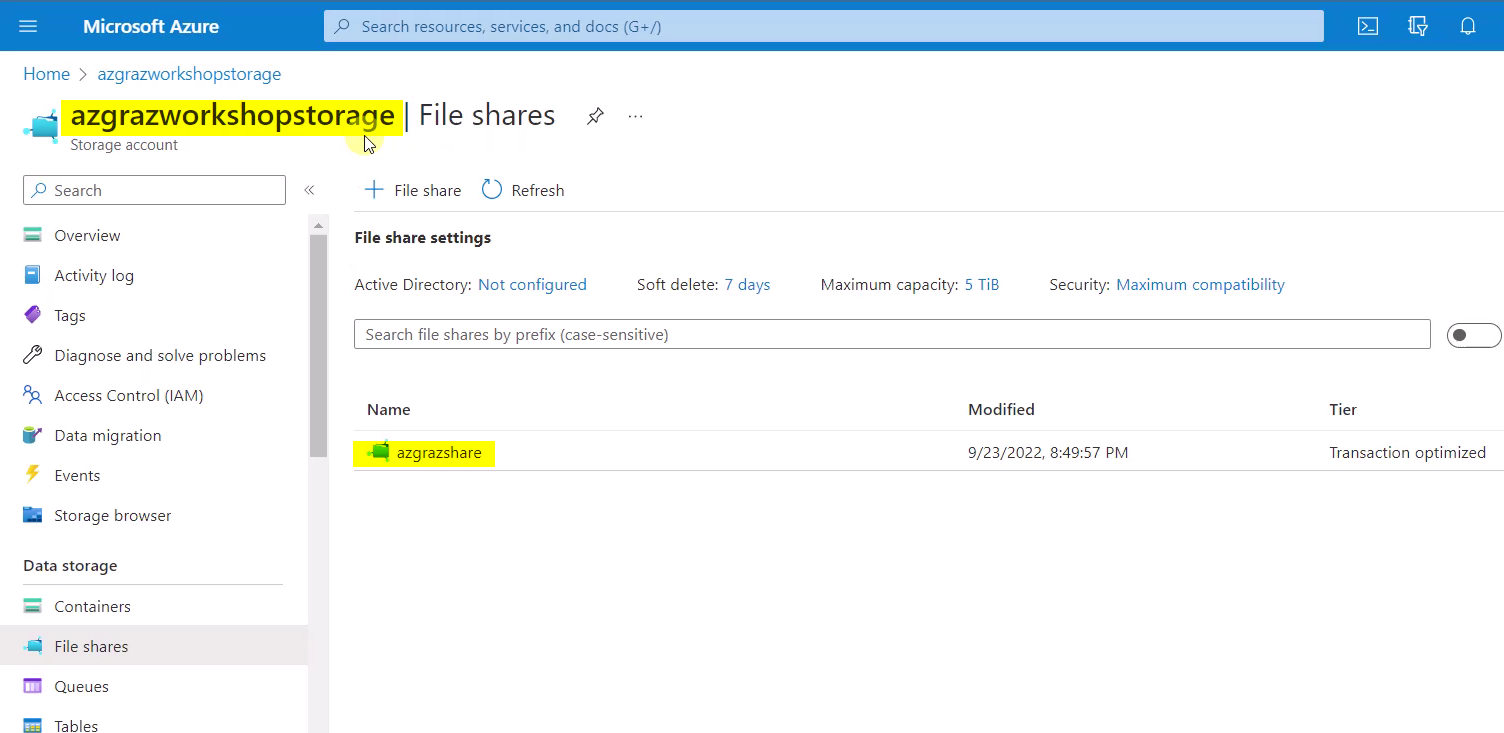1504x733 pixels.
Task: Open the Directories and subscriptions filter icon
Action: point(1417,26)
